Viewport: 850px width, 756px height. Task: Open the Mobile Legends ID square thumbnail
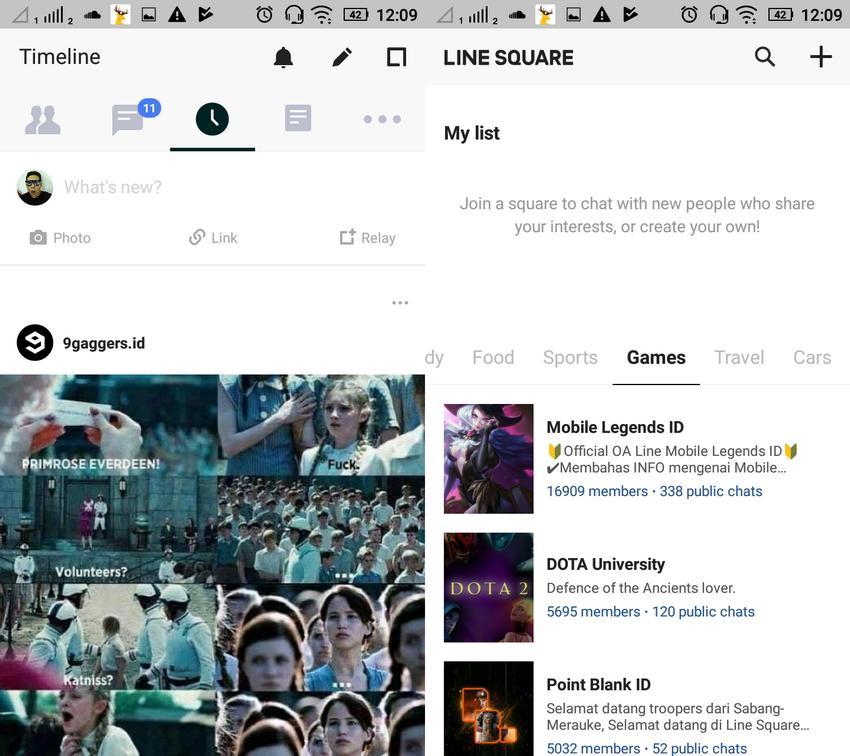[488, 458]
